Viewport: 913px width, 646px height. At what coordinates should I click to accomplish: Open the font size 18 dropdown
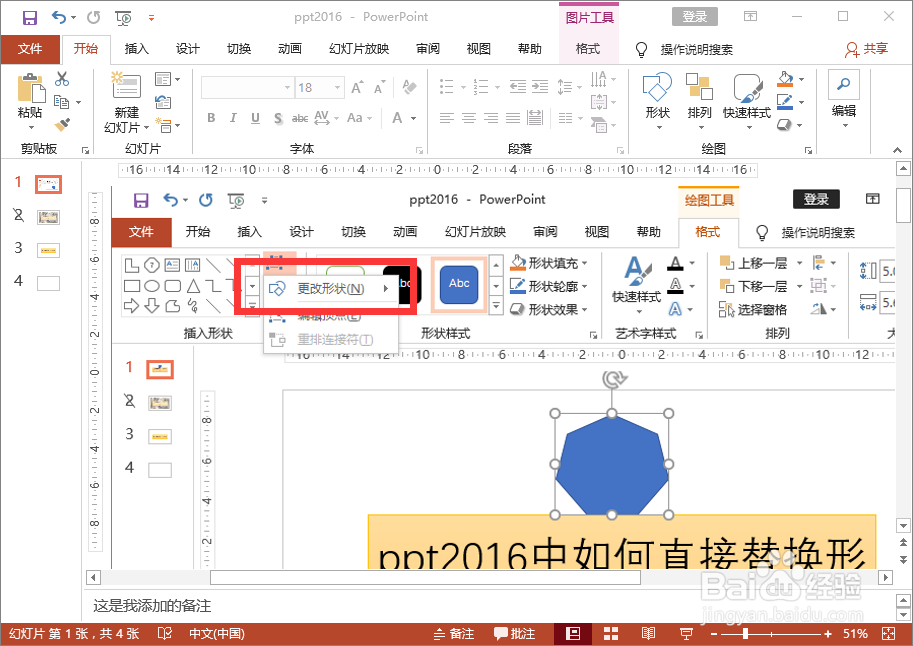click(337, 87)
